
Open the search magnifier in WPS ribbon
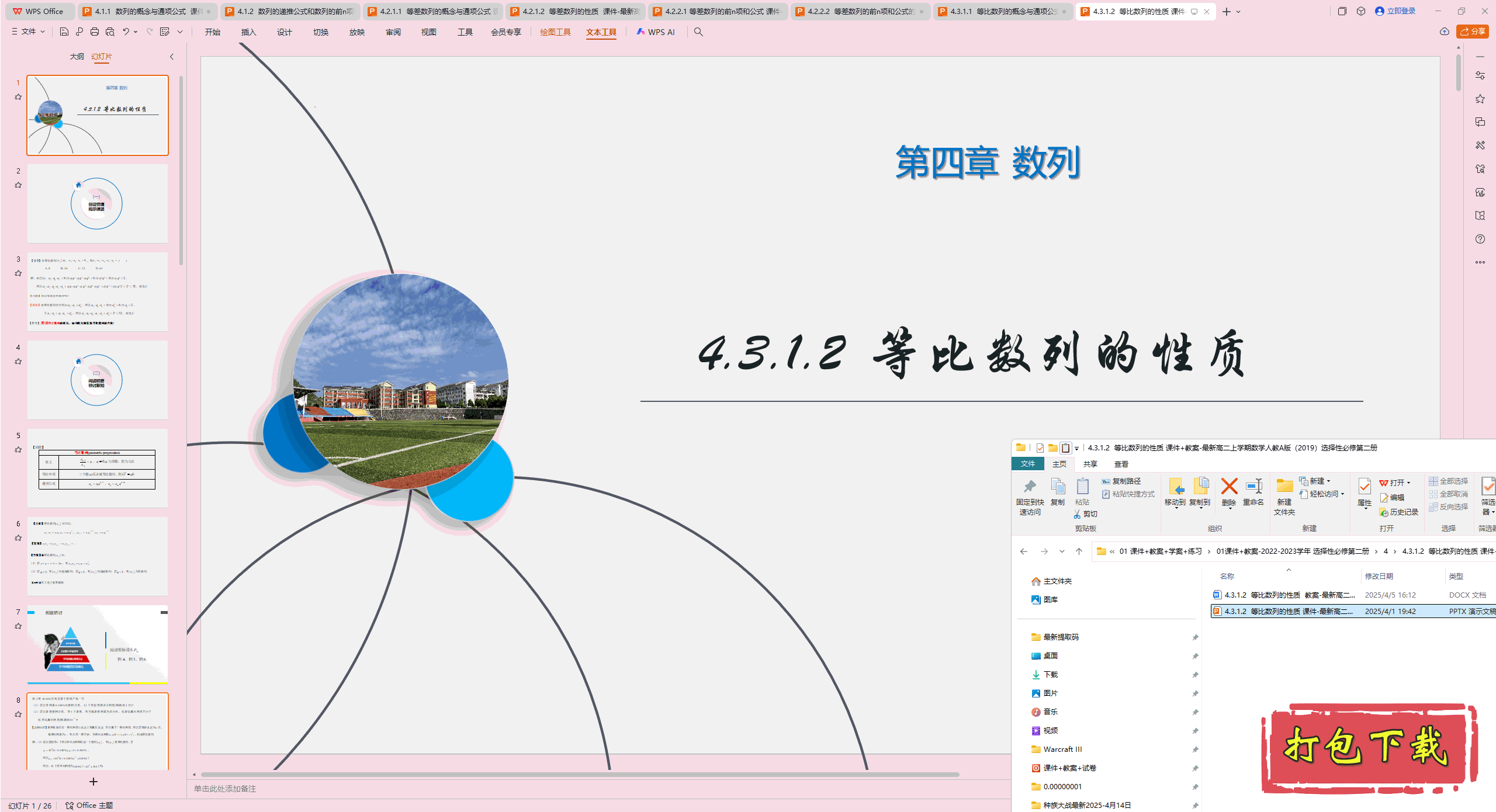(x=698, y=32)
